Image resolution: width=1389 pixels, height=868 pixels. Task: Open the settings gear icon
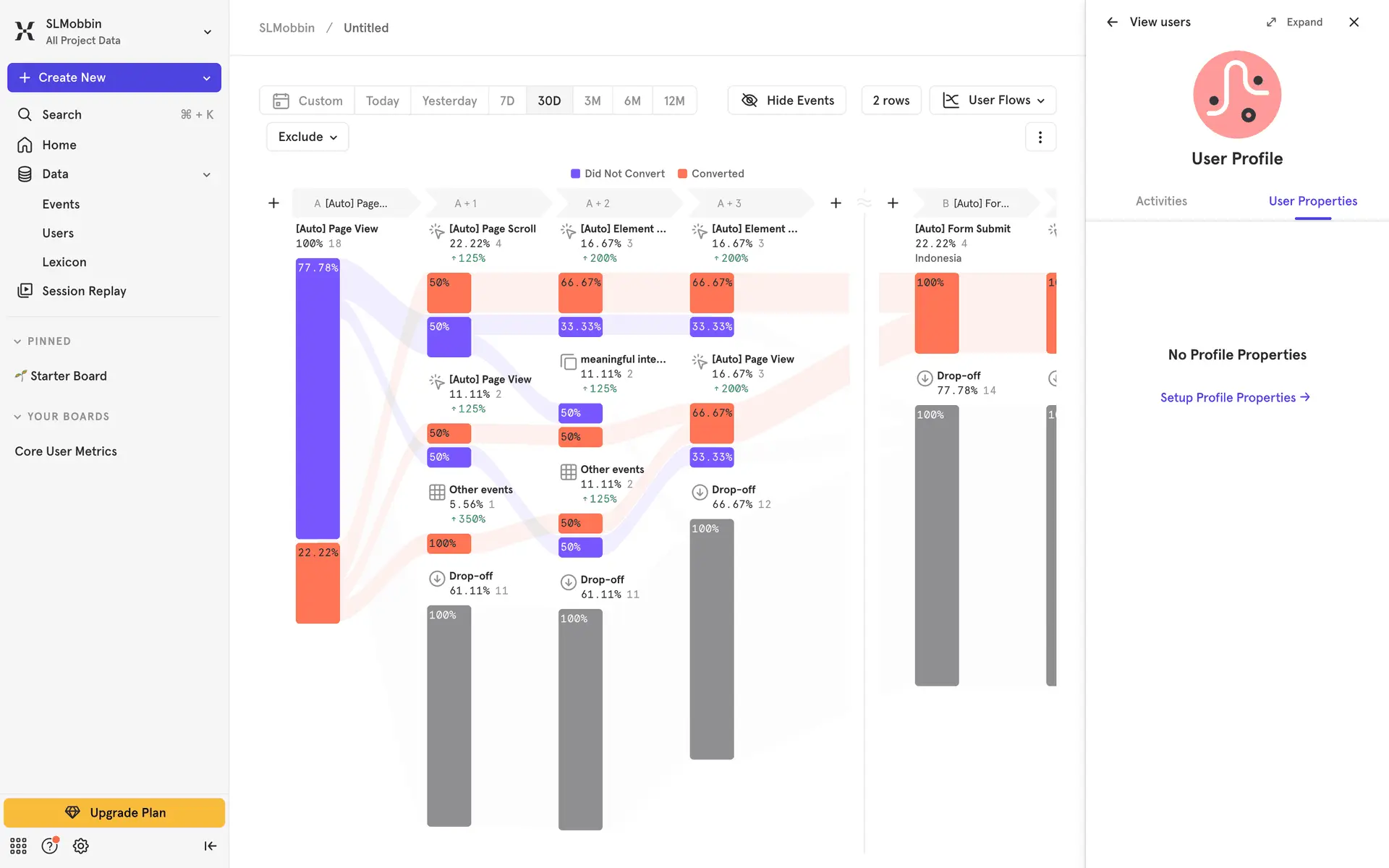(81, 846)
